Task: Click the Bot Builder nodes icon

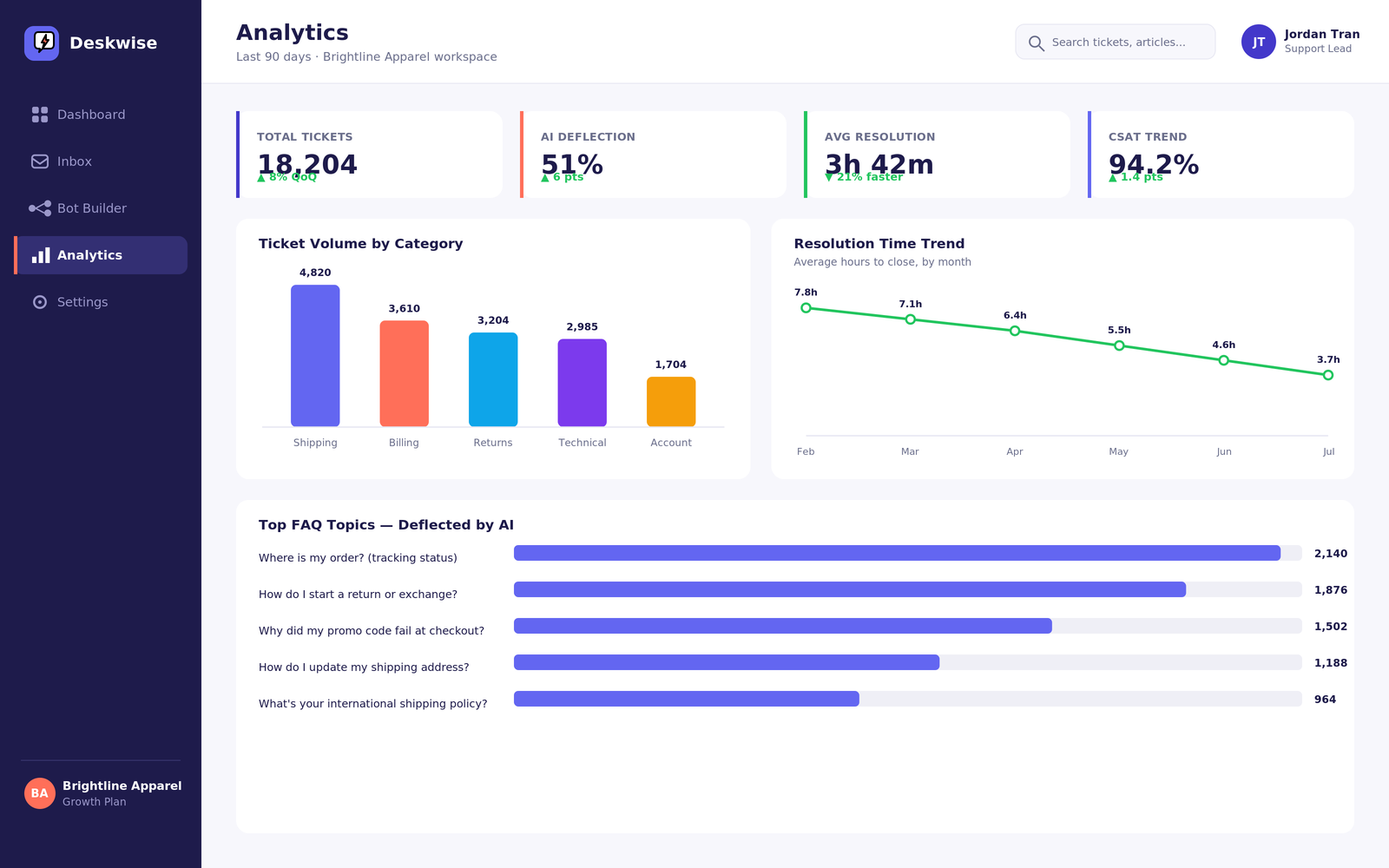Action: pos(40,208)
